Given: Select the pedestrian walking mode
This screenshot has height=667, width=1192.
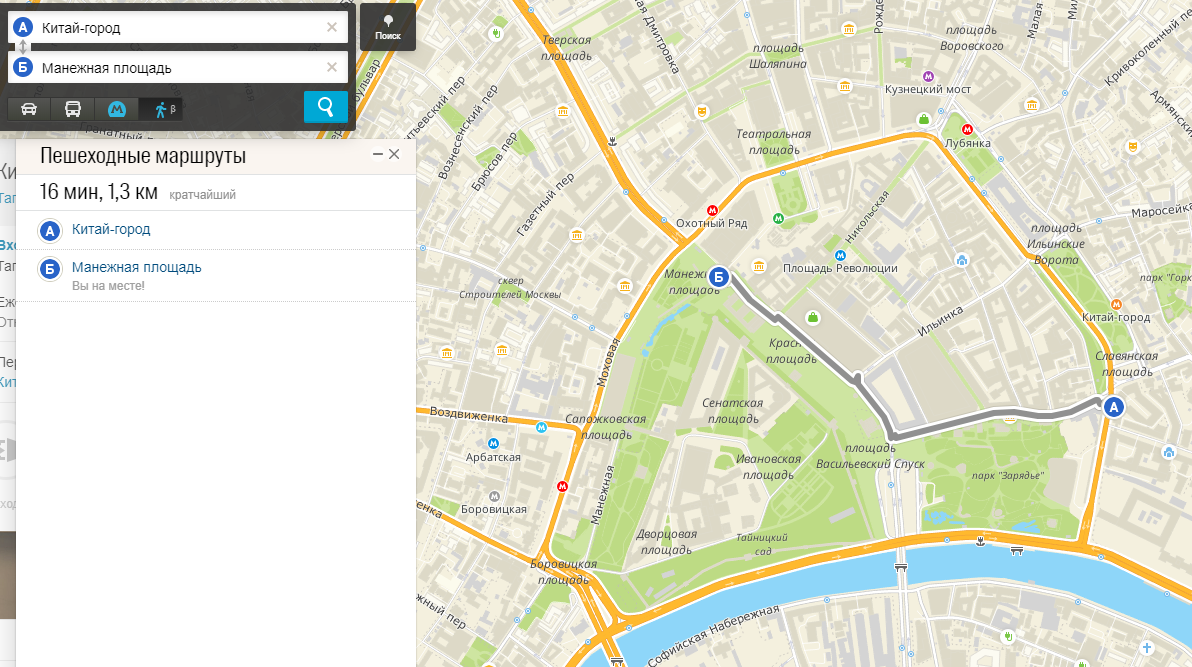Looking at the screenshot, I should 161,109.
